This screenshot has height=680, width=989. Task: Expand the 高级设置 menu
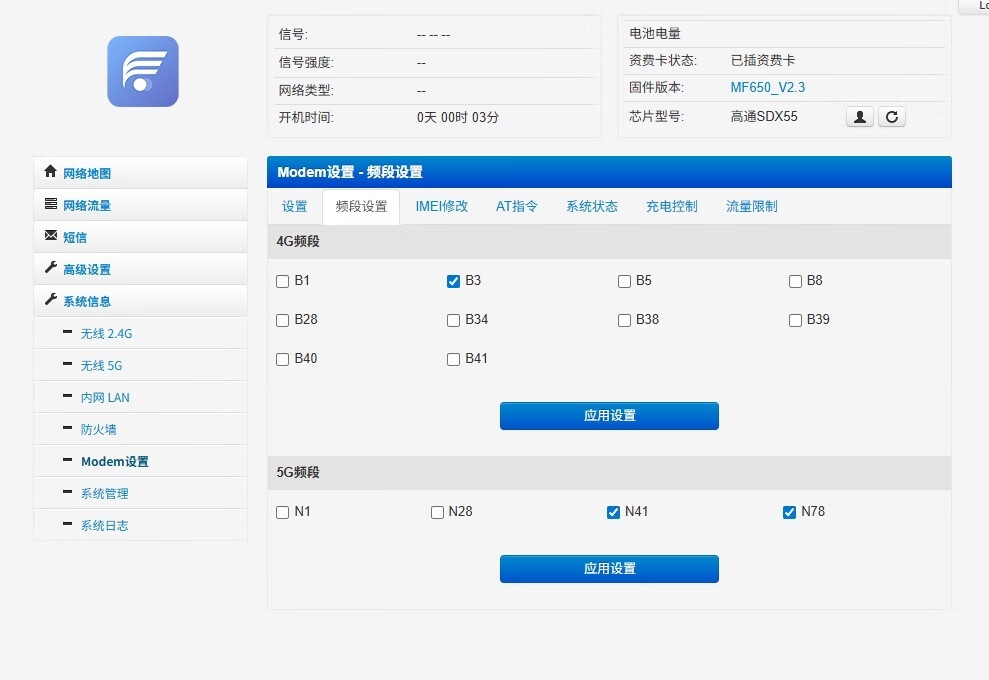(x=87, y=269)
